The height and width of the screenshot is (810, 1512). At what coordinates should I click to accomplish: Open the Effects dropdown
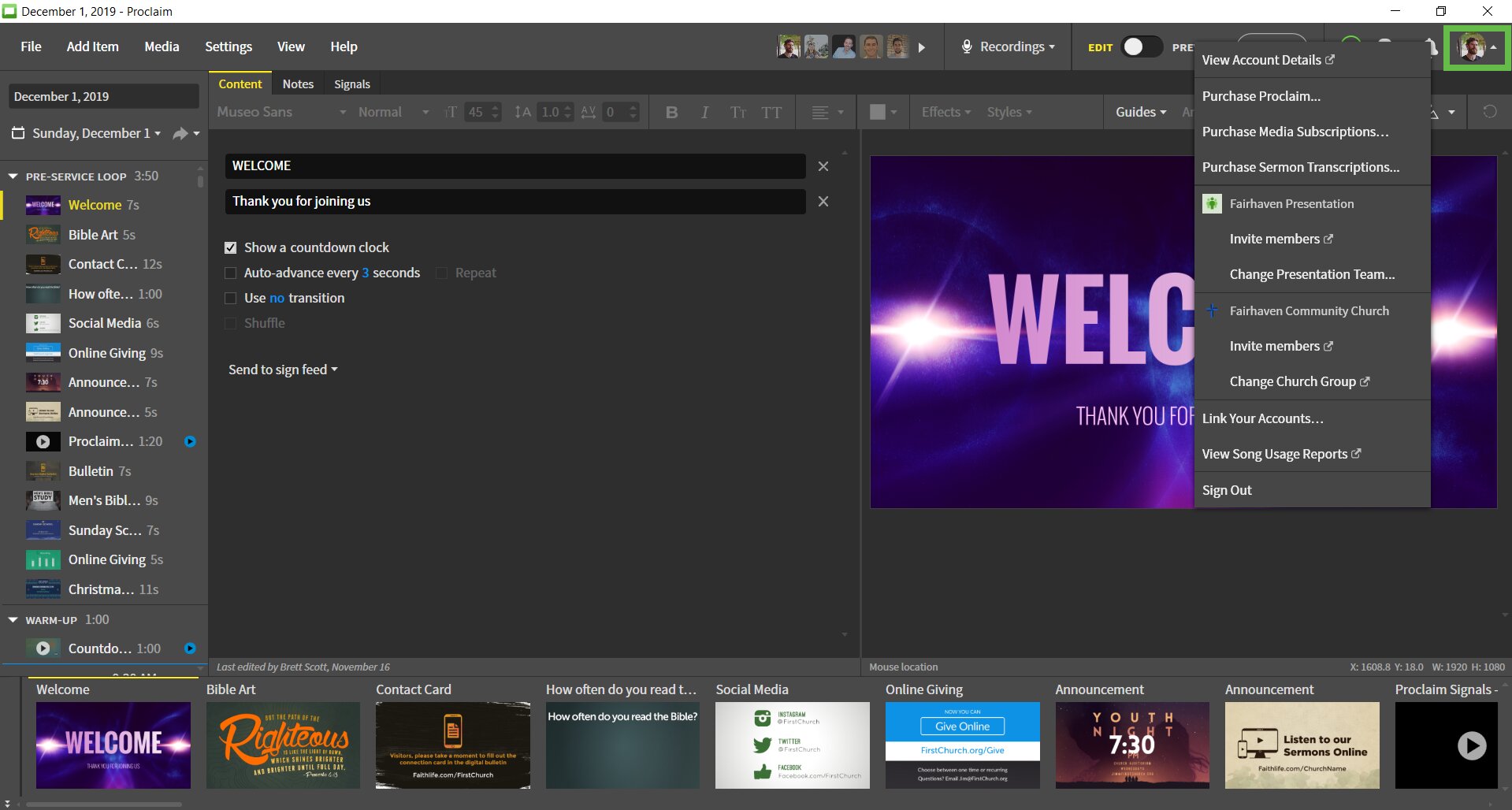tap(945, 112)
